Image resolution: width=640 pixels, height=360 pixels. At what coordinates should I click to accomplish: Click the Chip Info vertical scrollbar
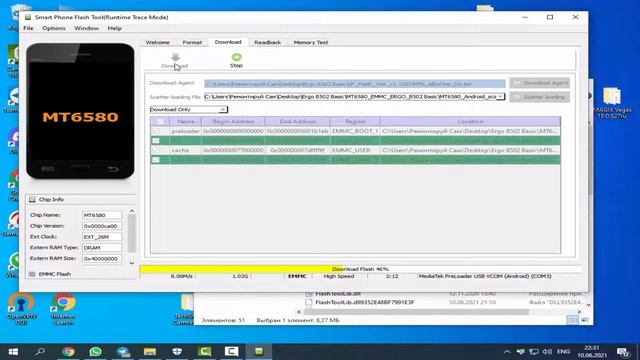click(132, 233)
